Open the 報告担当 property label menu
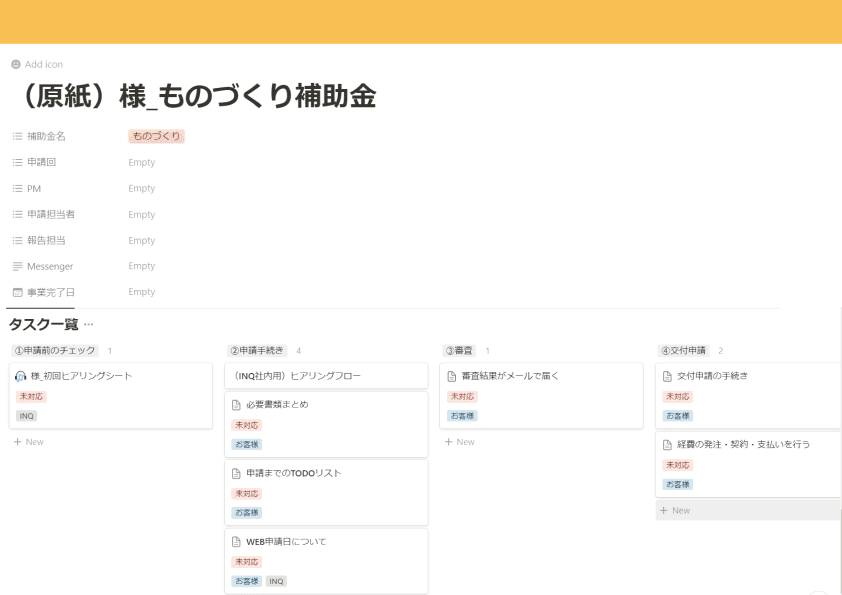 [46, 241]
